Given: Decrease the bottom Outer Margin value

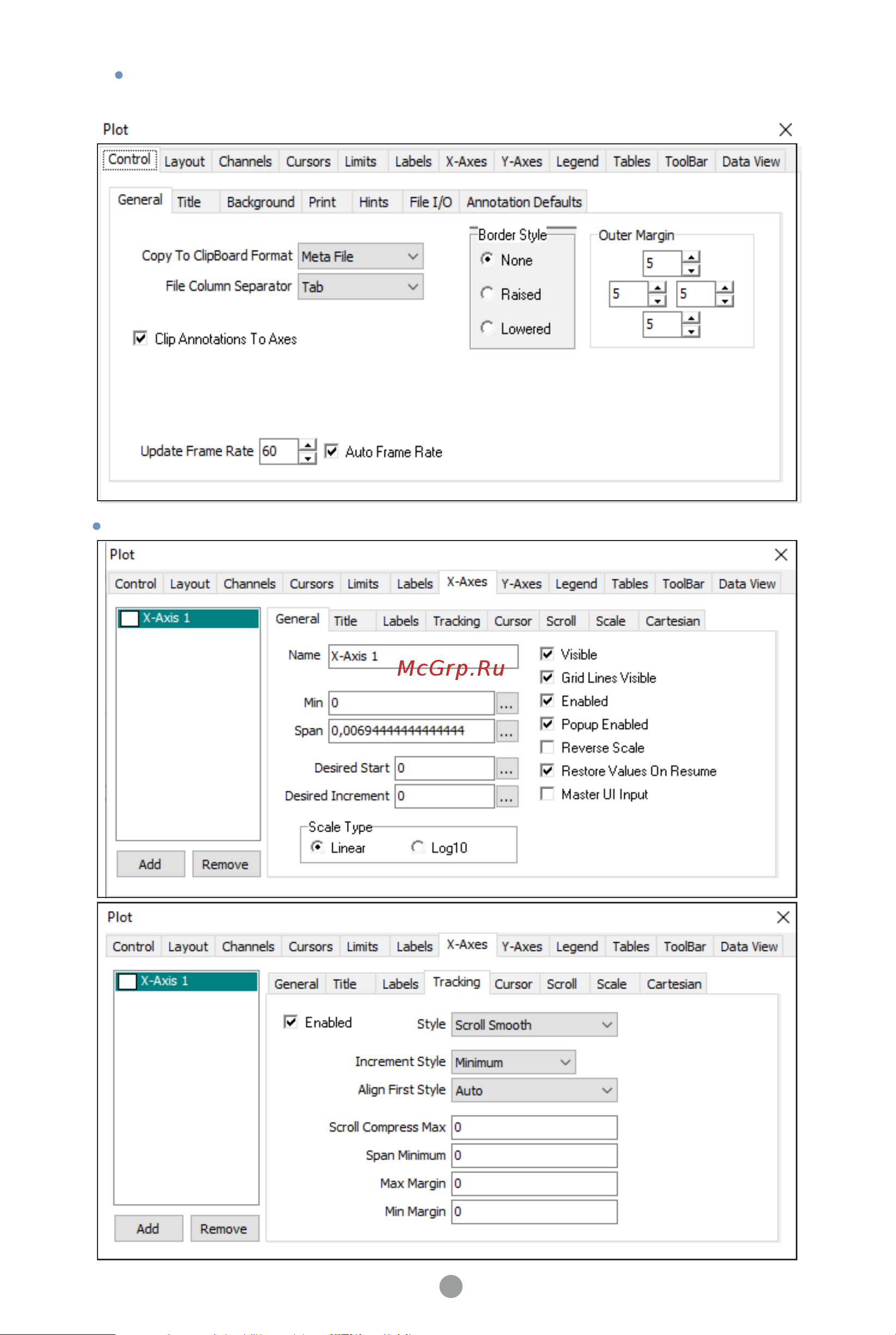Looking at the screenshot, I should point(691,331).
